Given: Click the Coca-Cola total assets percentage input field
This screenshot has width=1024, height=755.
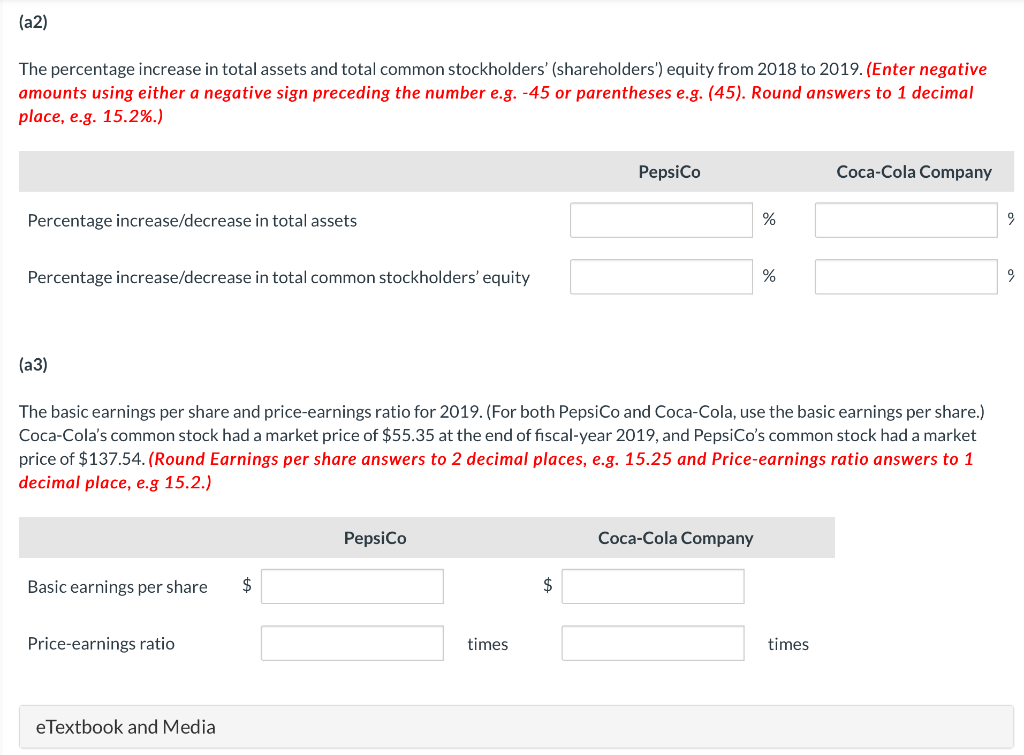Looking at the screenshot, I should 905,219.
